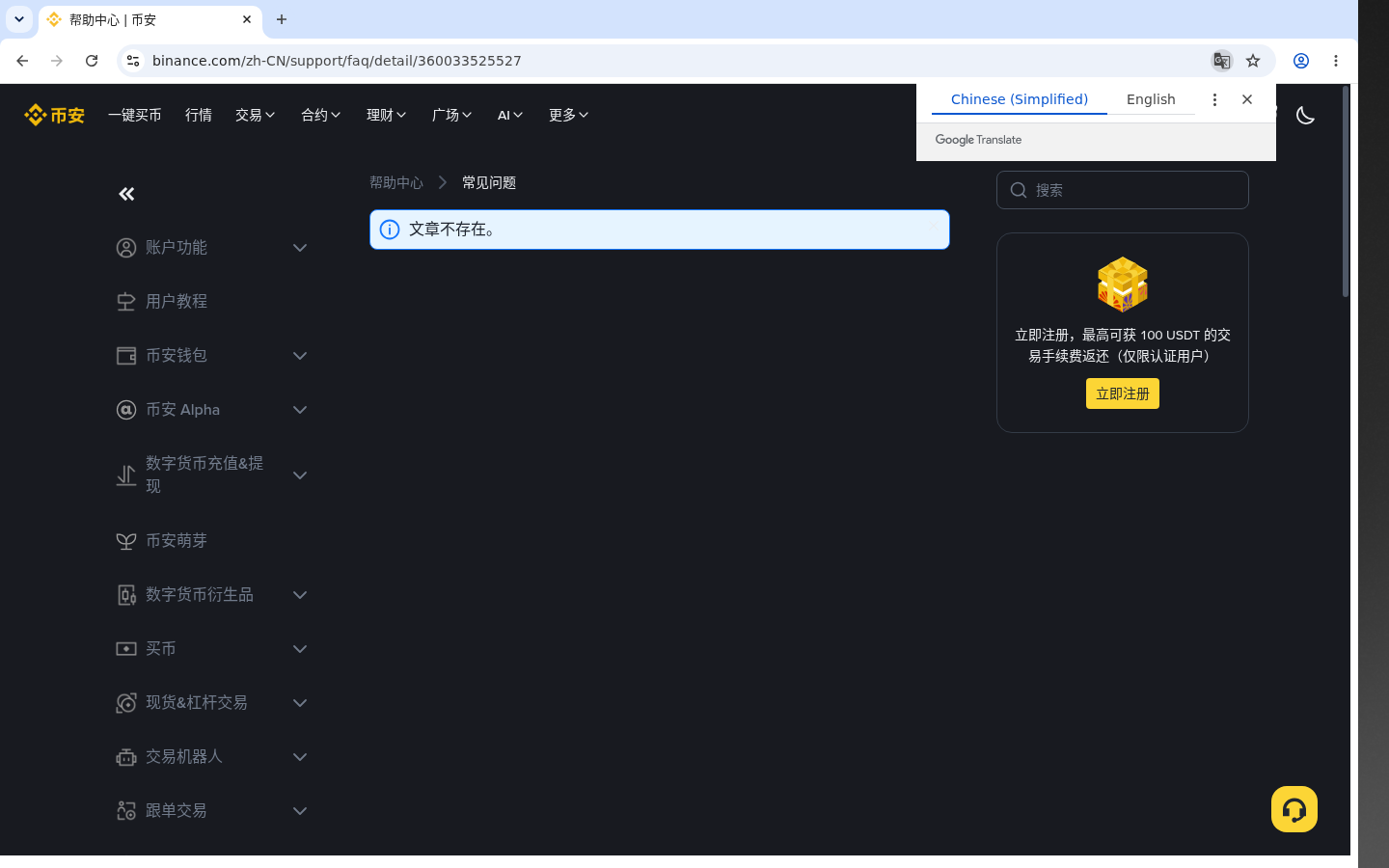Screen dimensions: 1389x868
Task: Click the gift box image
Action: click(x=1123, y=285)
